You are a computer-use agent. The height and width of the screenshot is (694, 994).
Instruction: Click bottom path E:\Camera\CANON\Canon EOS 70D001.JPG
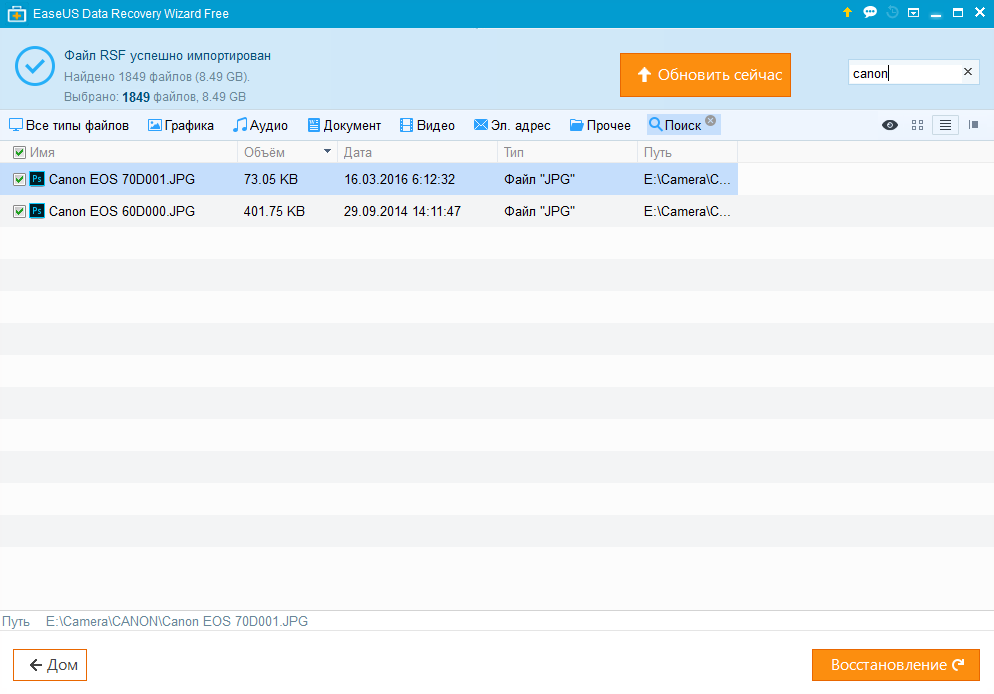[x=177, y=621]
